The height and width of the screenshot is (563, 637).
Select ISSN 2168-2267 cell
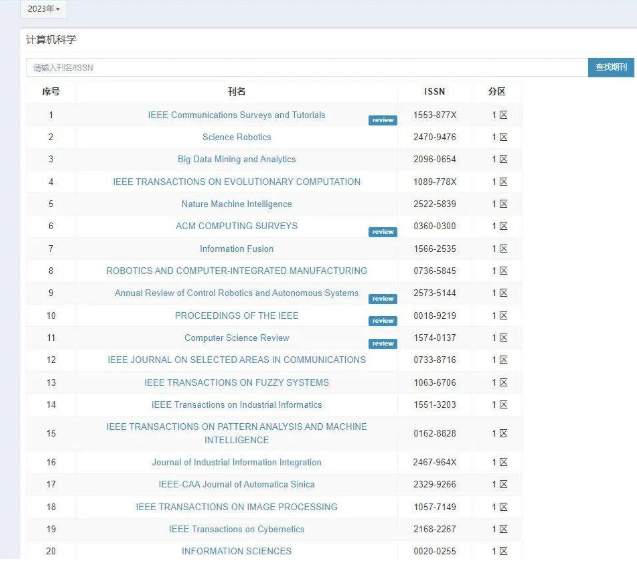tap(435, 529)
